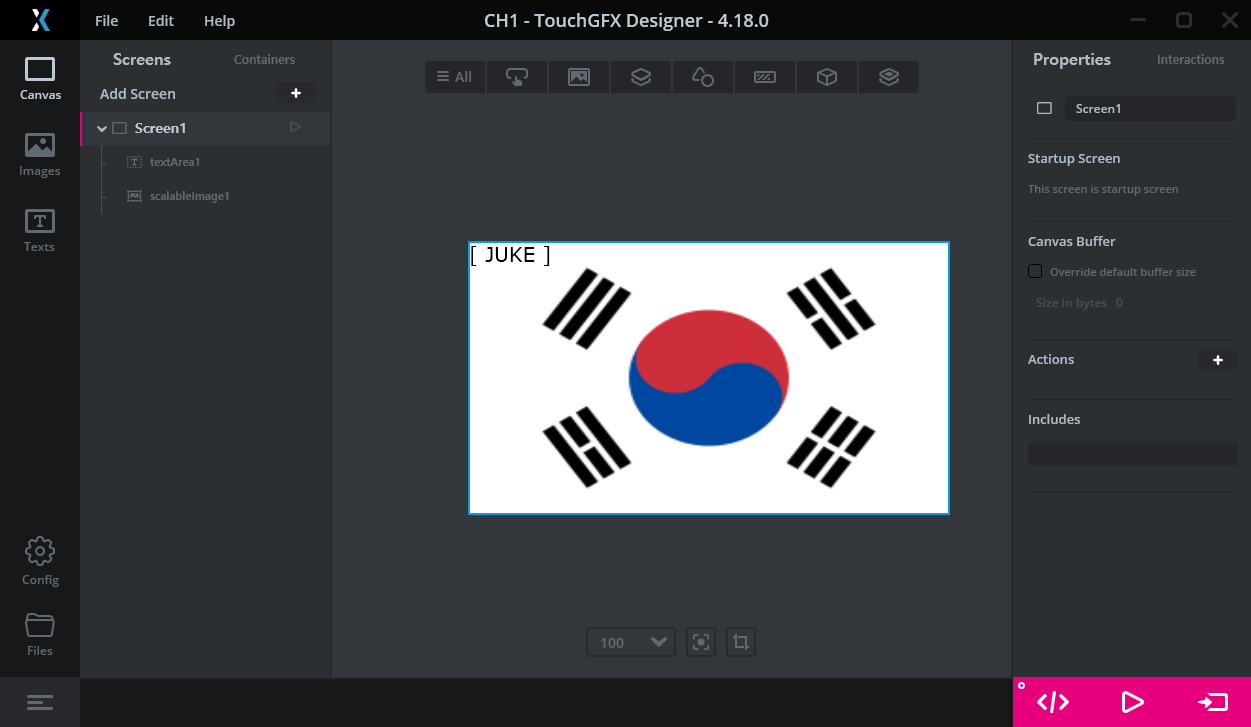Open Containers widget category with layers icon
Image resolution: width=1251 pixels, height=727 pixels.
(x=641, y=77)
